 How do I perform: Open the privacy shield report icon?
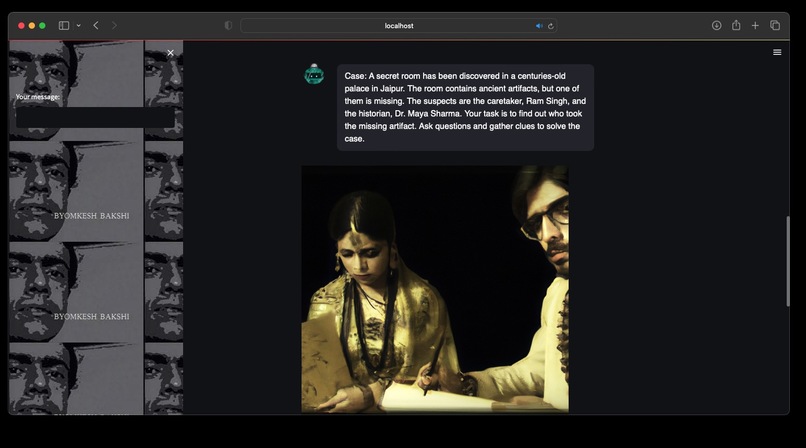click(x=228, y=25)
